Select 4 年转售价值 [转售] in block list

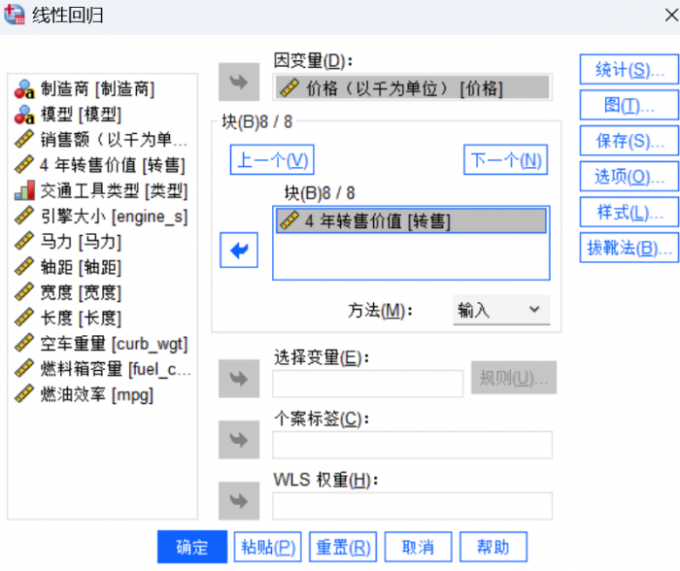[x=411, y=221]
